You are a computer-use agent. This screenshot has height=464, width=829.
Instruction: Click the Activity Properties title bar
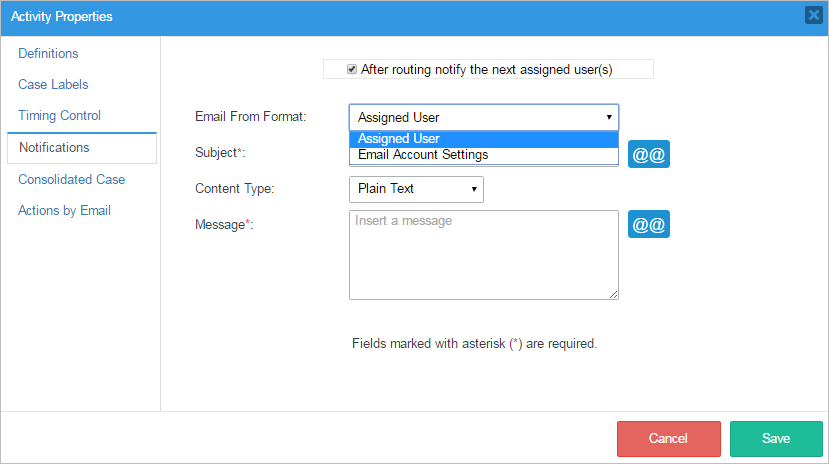400,16
